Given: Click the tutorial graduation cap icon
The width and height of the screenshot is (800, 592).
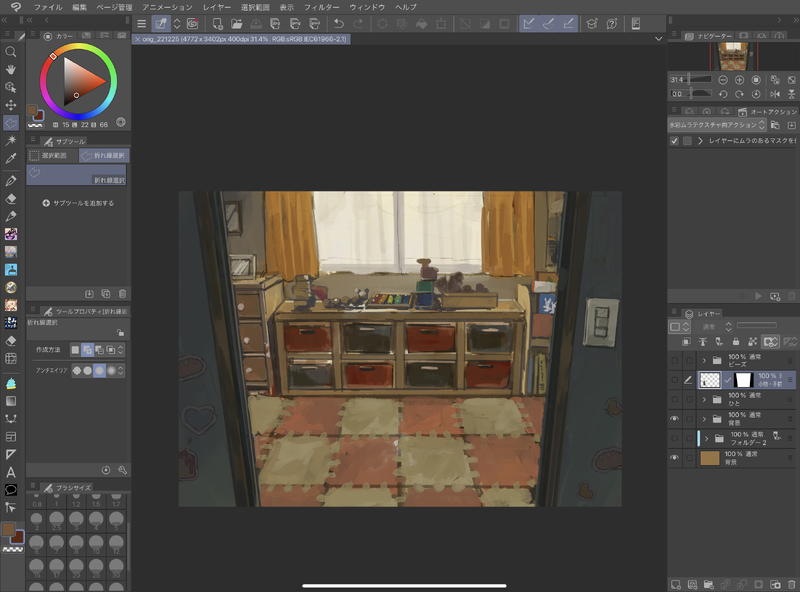Looking at the screenshot, I should 592,23.
